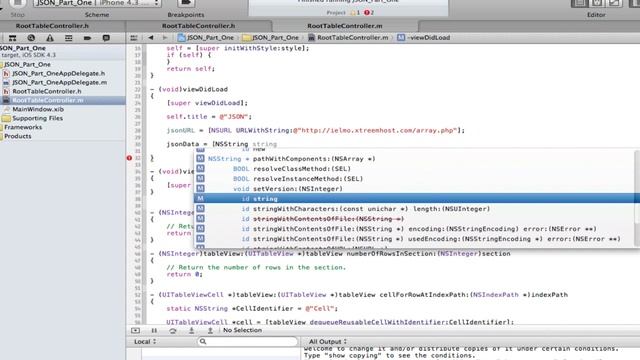
Task: Select the RootTableController.m tab
Action: click(x=344, y=26)
